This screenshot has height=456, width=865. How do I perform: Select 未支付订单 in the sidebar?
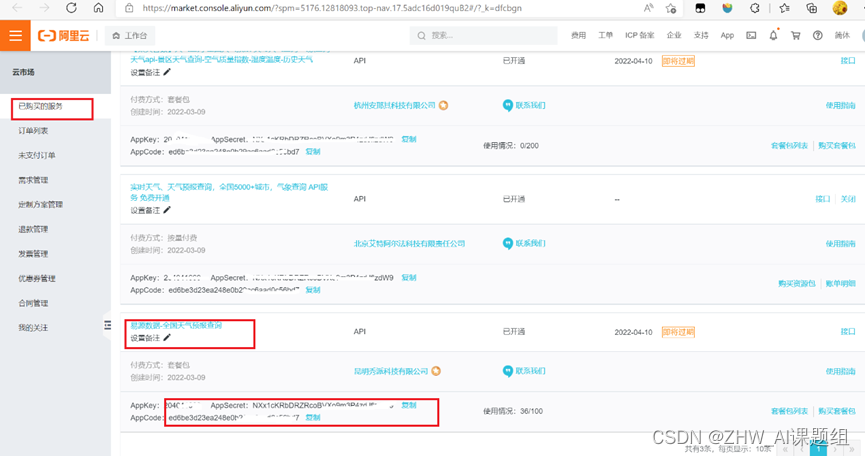pyautogui.click(x=37, y=155)
